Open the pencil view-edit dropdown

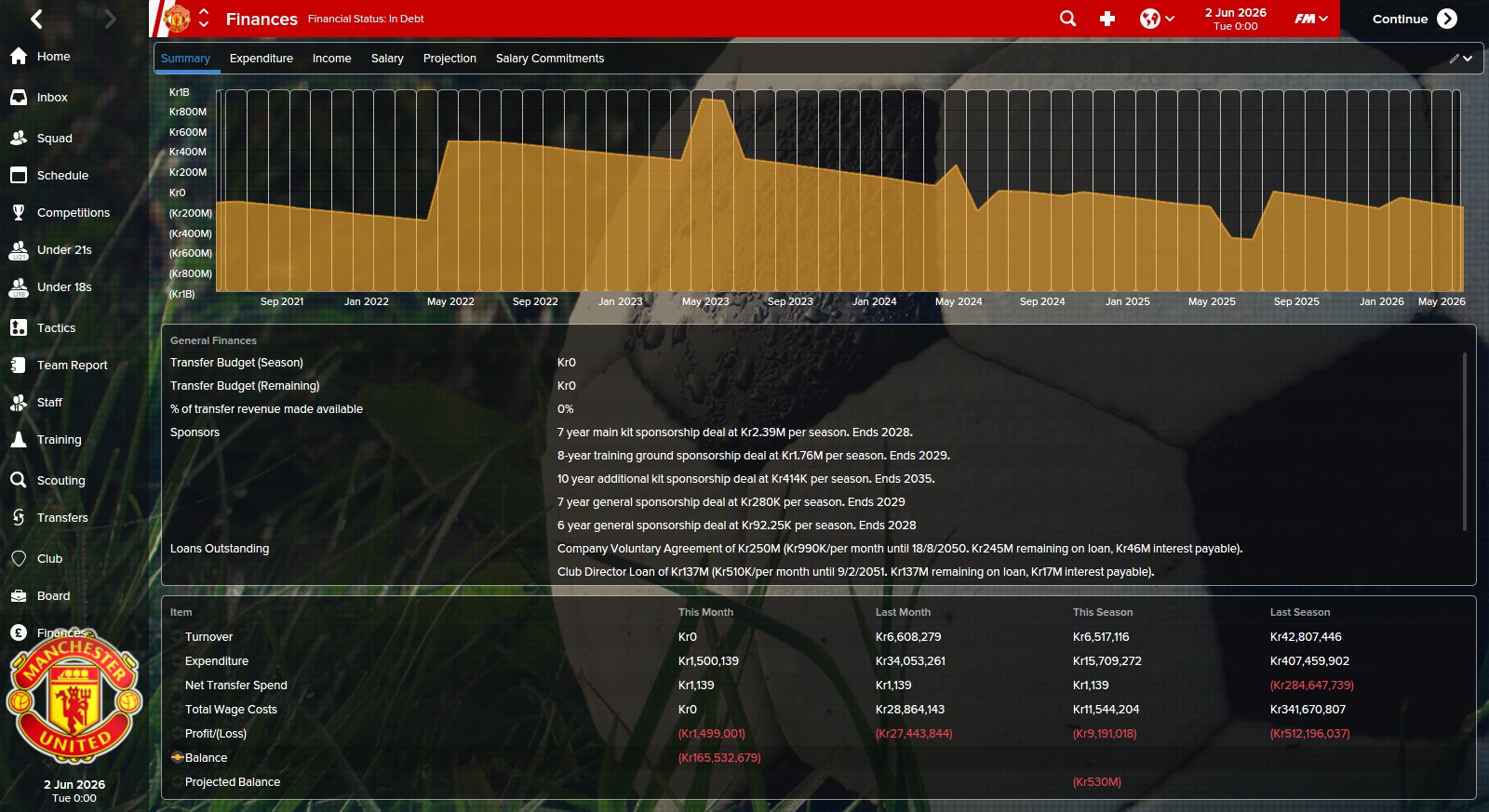1460,59
